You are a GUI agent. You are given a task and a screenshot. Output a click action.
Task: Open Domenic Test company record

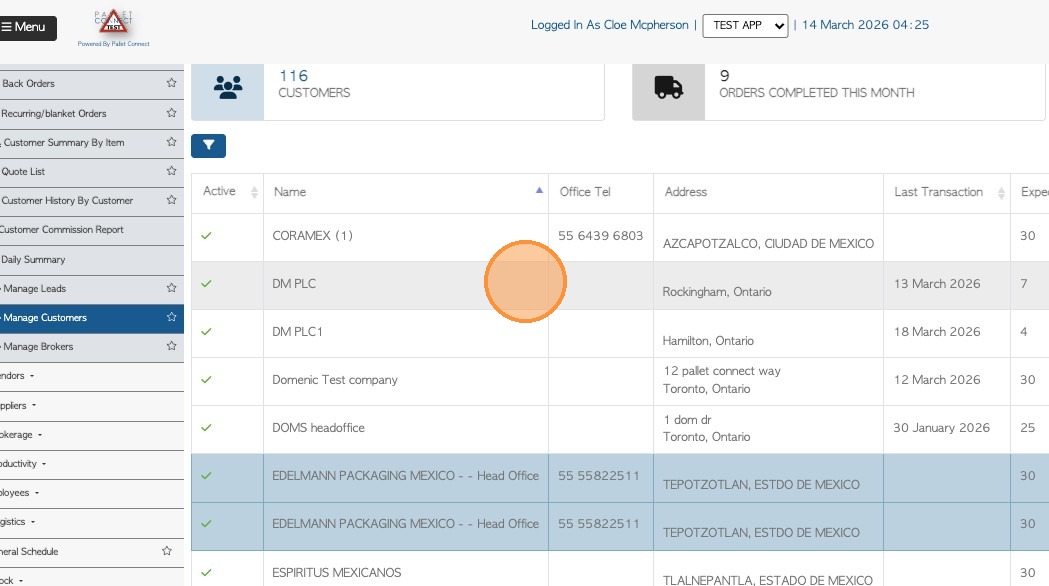335,380
